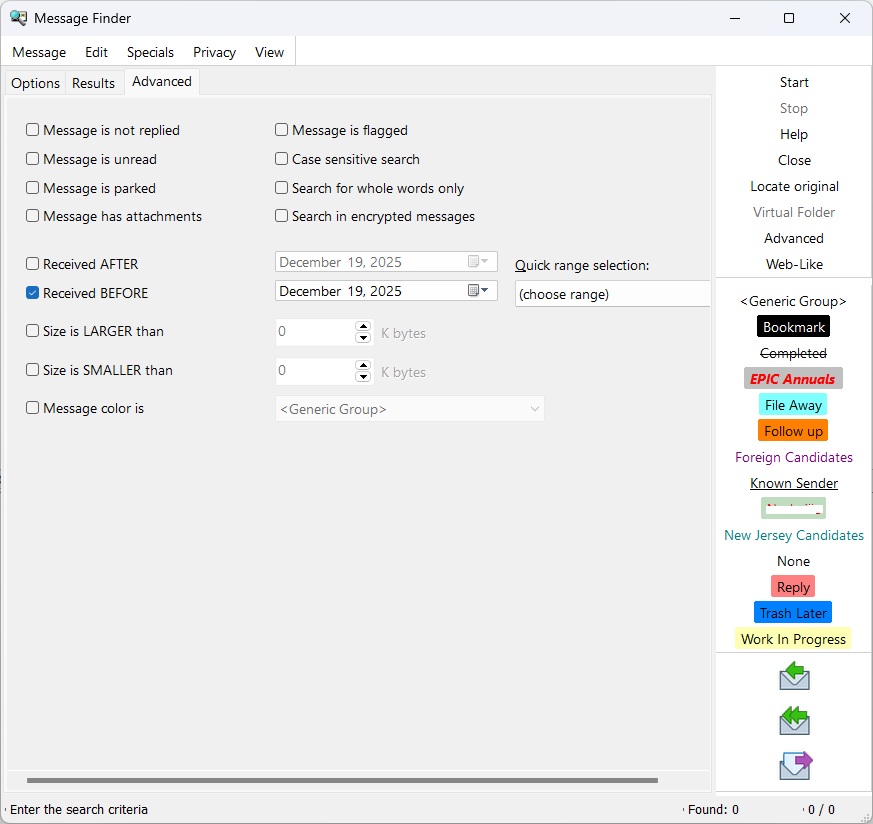Click the Message Finder app icon
This screenshot has width=873, height=824.
(x=18, y=18)
